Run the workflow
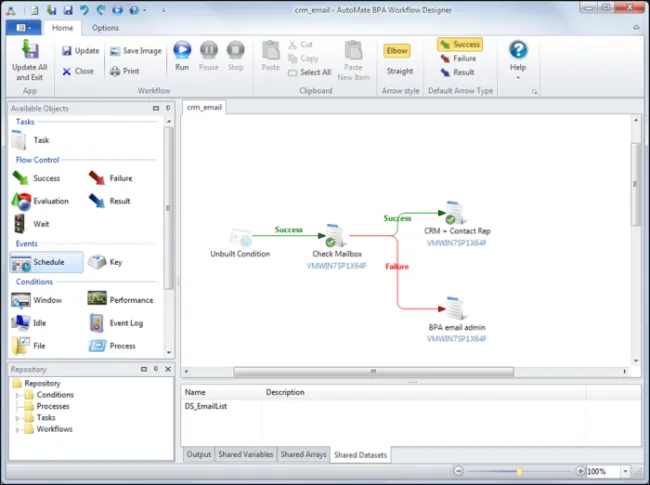 click(182, 56)
